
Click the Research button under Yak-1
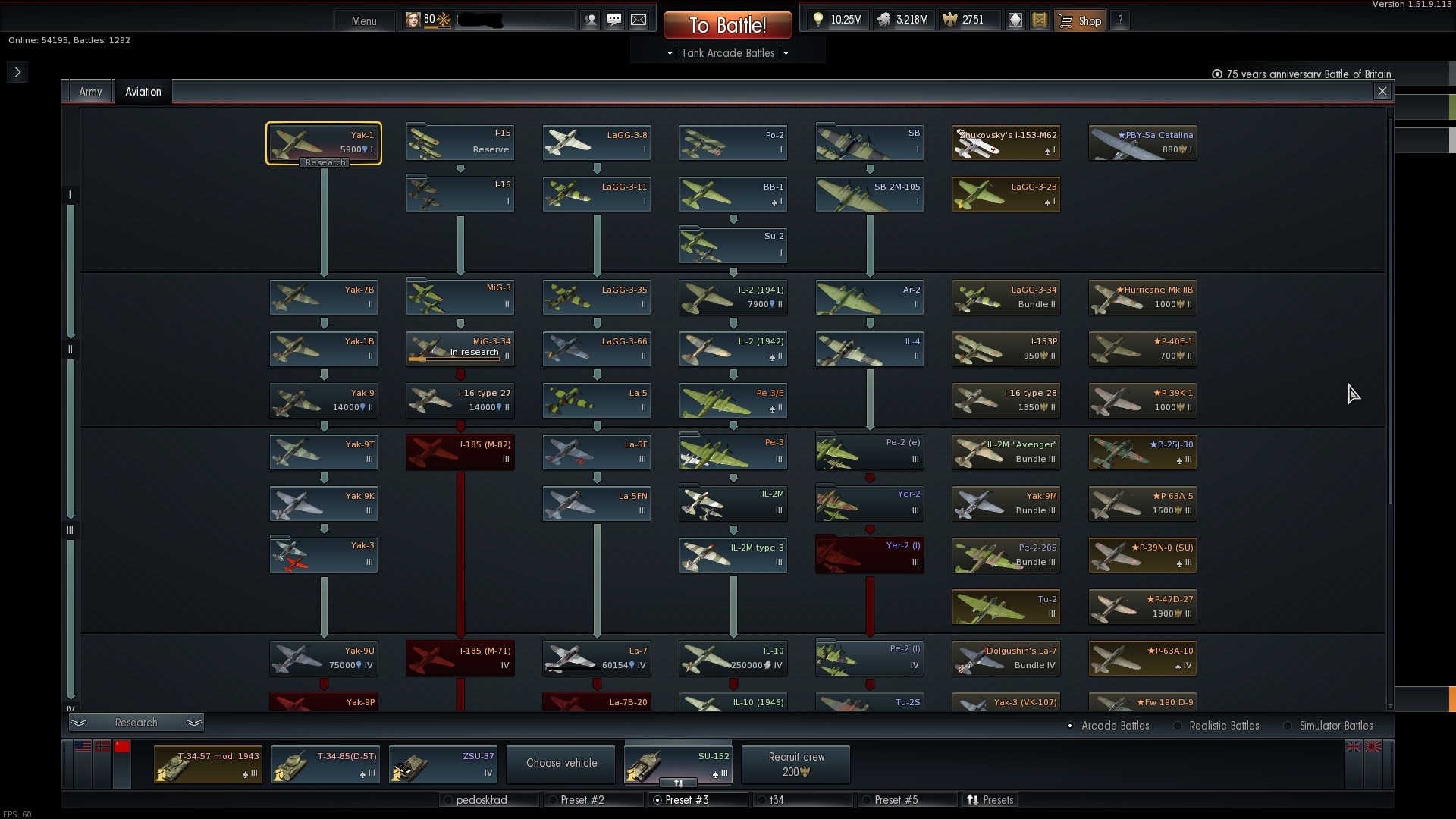(325, 162)
